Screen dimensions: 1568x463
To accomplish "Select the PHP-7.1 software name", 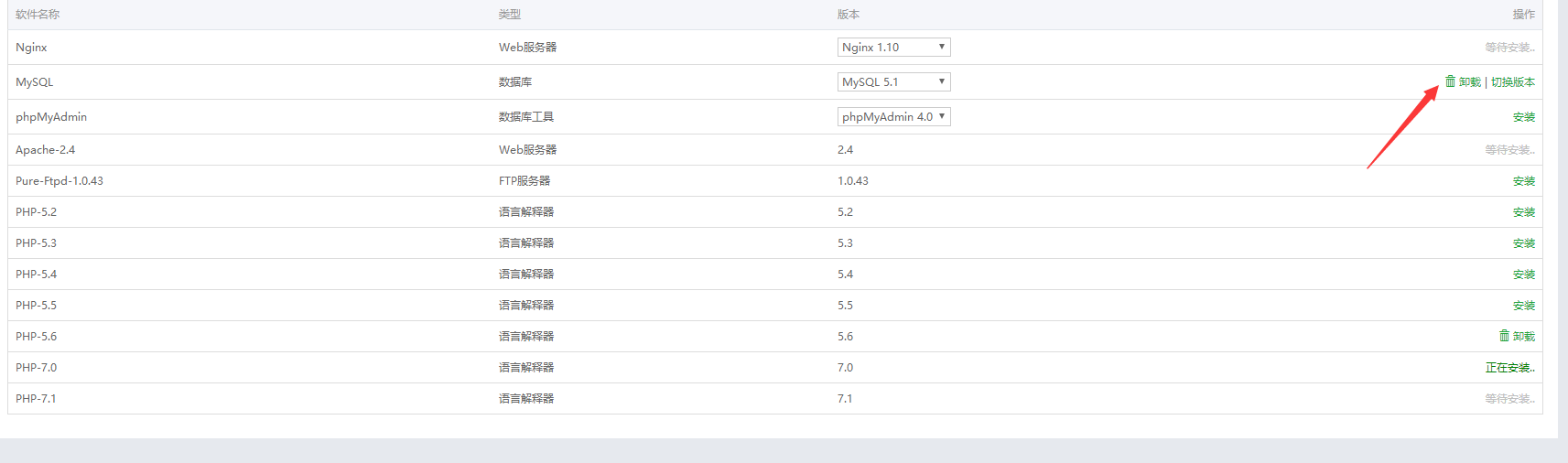I will coord(36,399).
